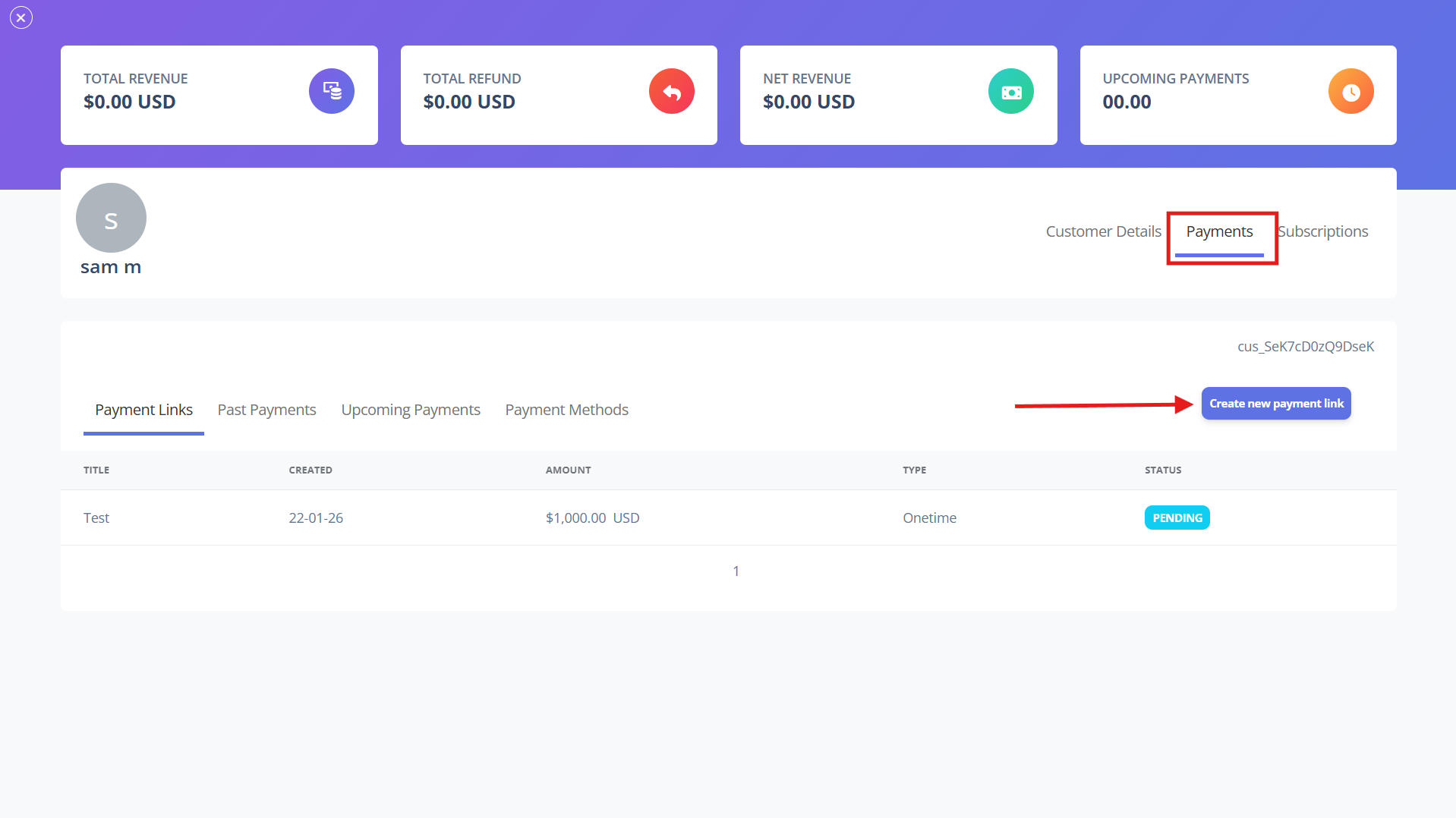Click the red Total Refund arrow icon

coord(672,91)
